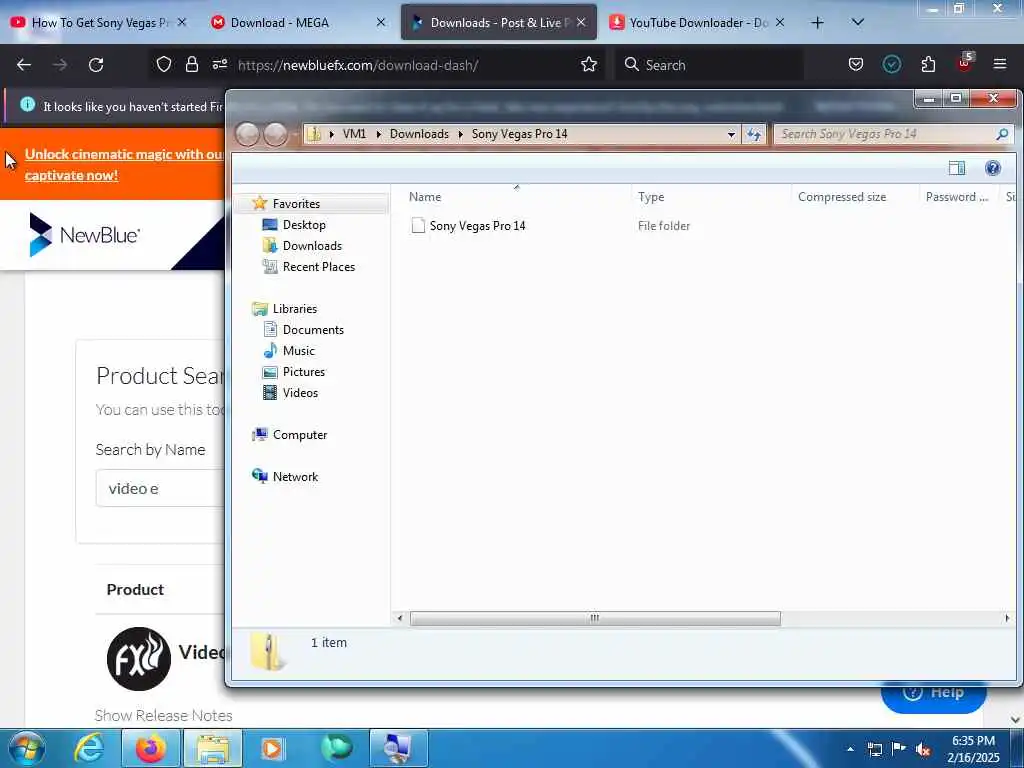
Task: Open the red uBlock extension icon
Action: click(965, 63)
